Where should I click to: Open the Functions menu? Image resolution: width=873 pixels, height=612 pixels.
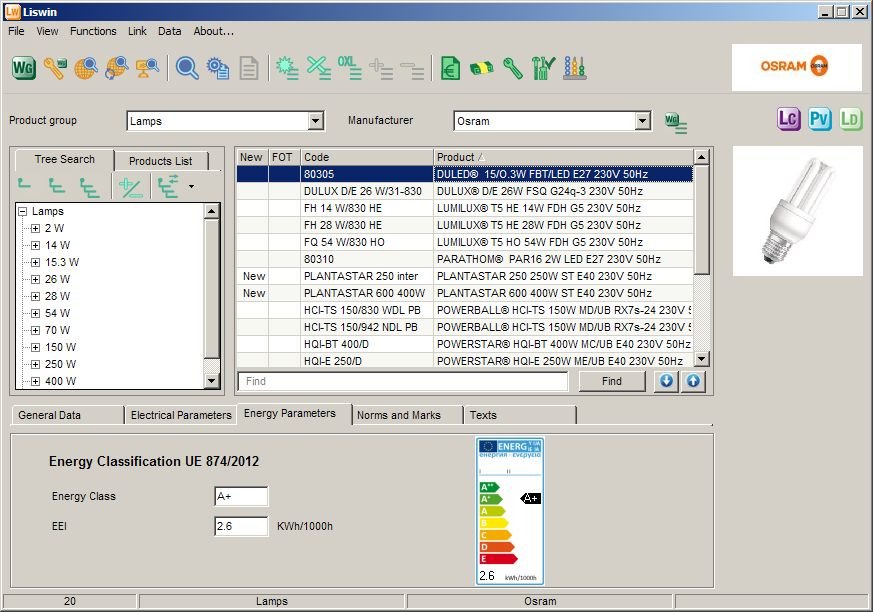93,31
